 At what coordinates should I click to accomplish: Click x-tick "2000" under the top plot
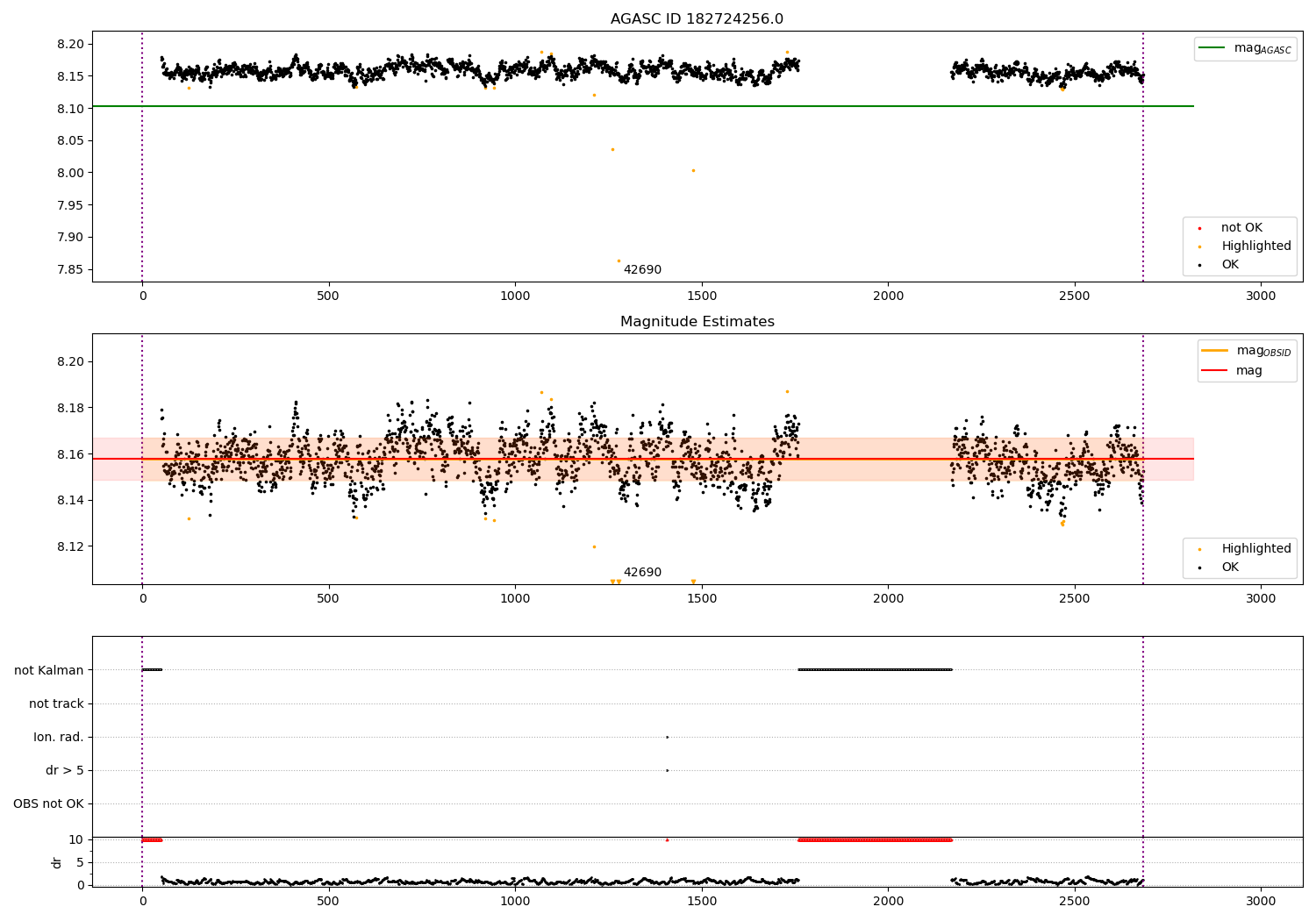pyautogui.click(x=888, y=296)
